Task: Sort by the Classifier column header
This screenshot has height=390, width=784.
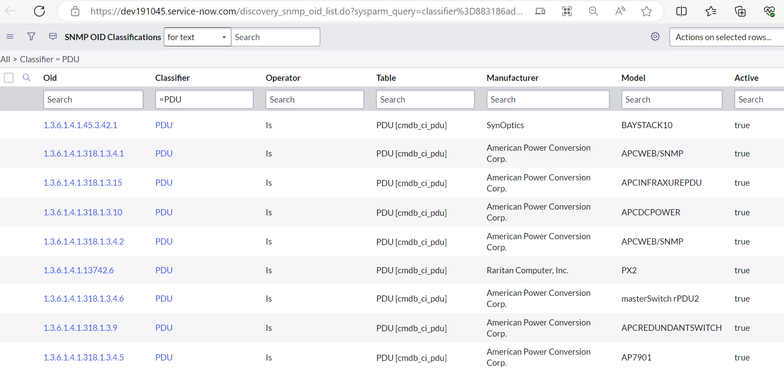Action: [172, 78]
